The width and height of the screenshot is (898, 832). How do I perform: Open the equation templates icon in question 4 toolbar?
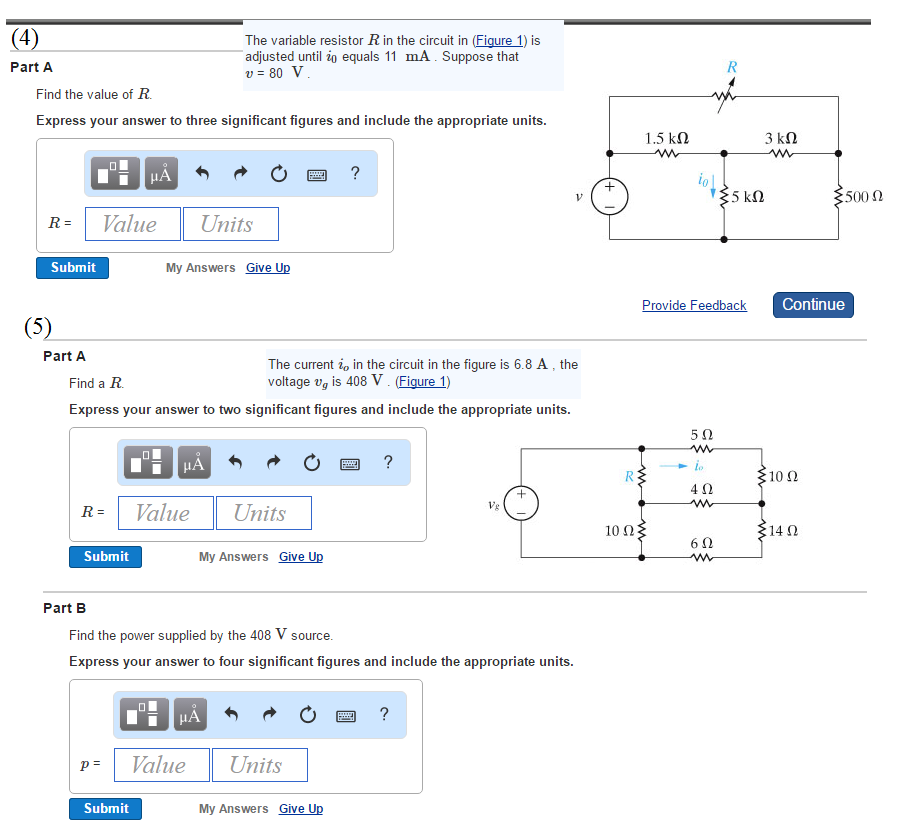pyautogui.click(x=115, y=173)
